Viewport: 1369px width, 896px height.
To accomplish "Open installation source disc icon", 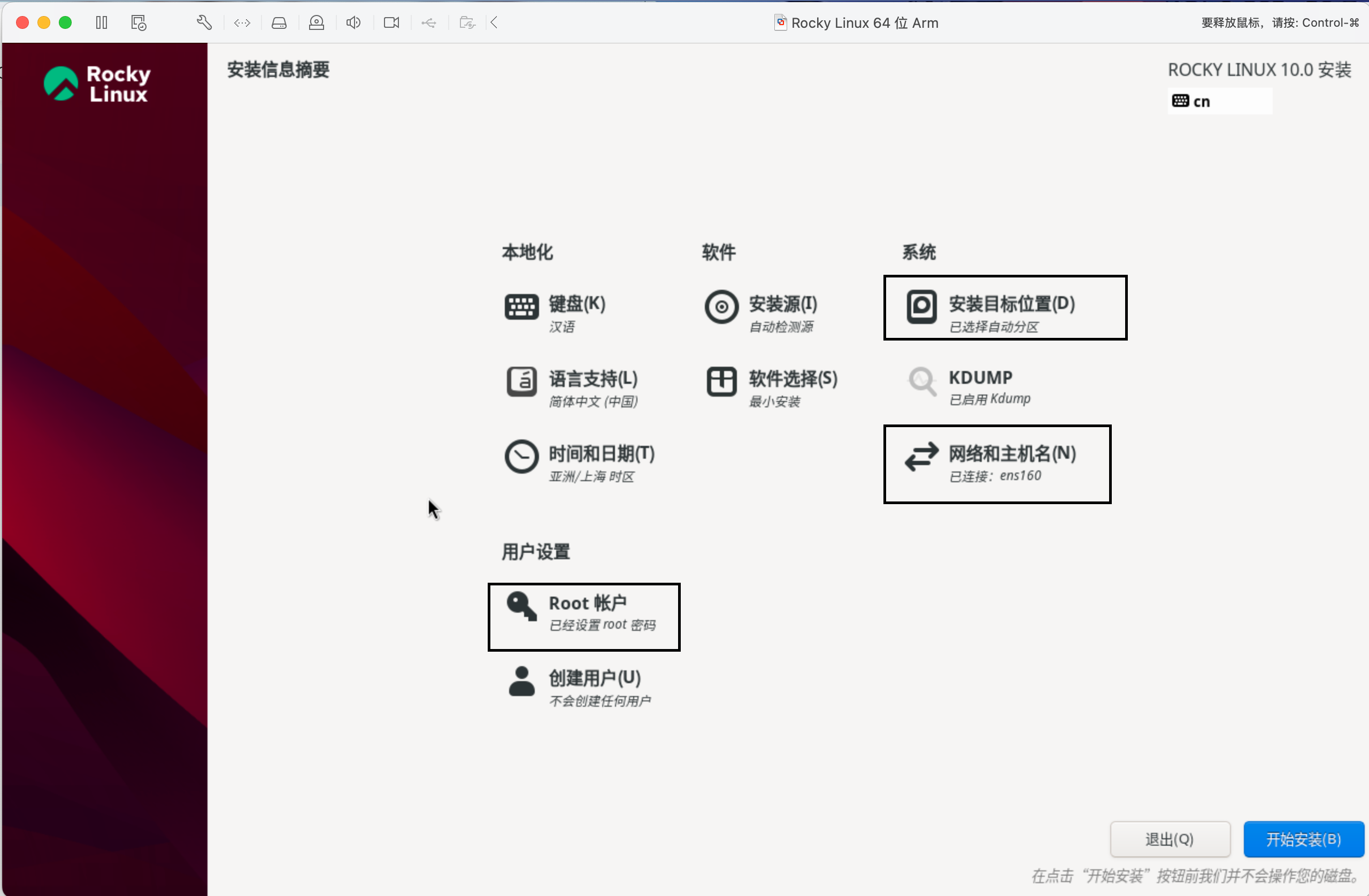I will pos(721,306).
